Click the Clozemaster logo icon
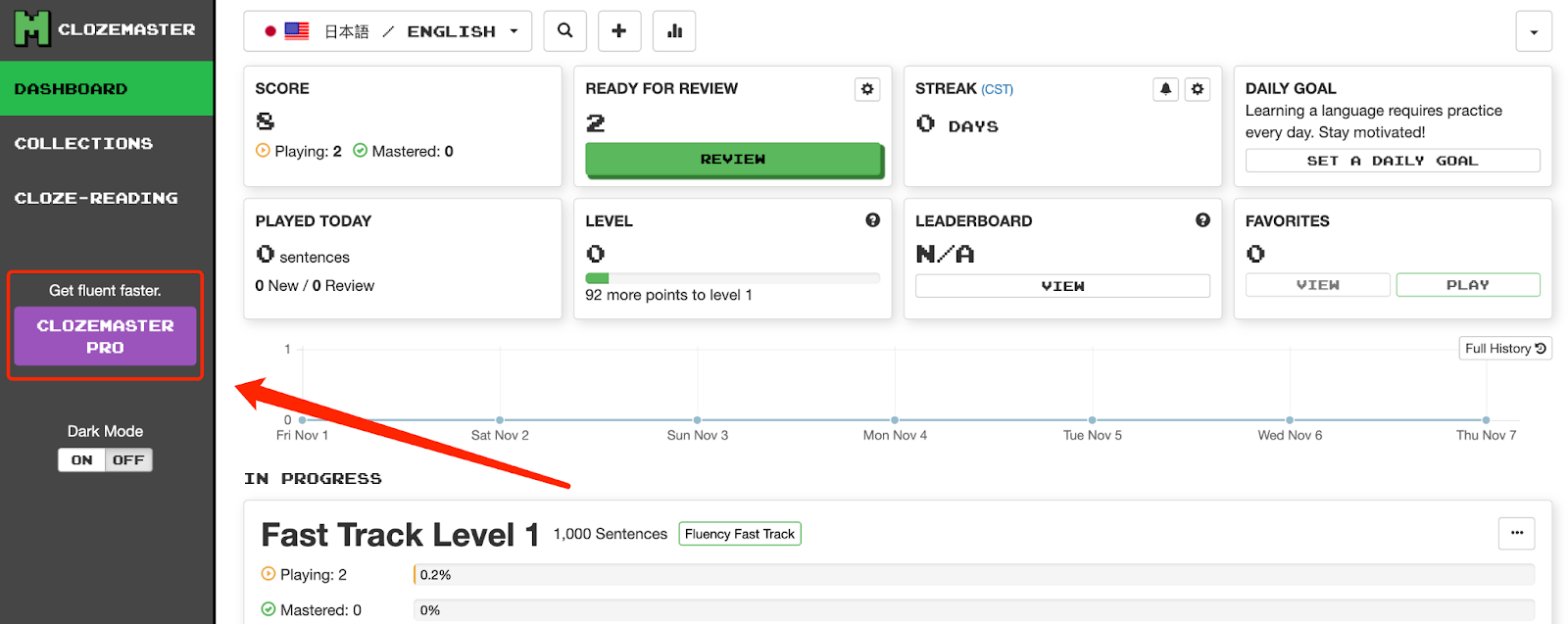 click(31, 29)
